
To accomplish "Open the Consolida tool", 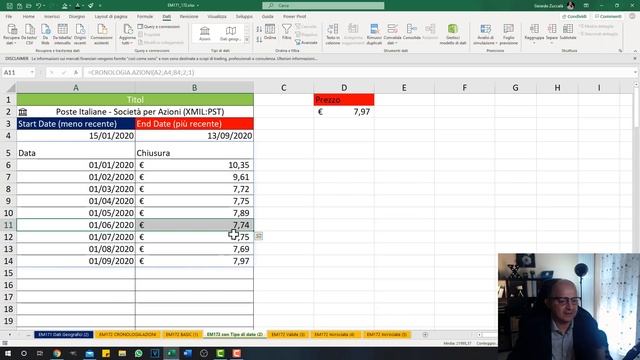I will click(411, 32).
